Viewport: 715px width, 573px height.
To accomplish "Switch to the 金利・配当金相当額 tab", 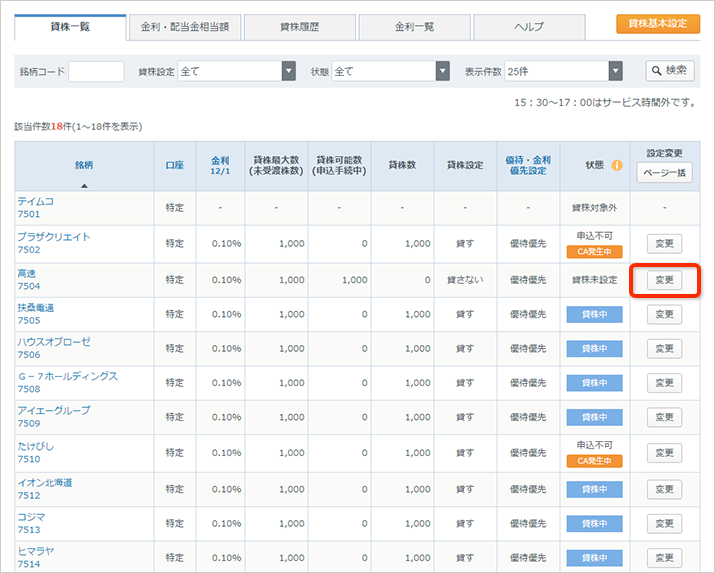I will (185, 25).
